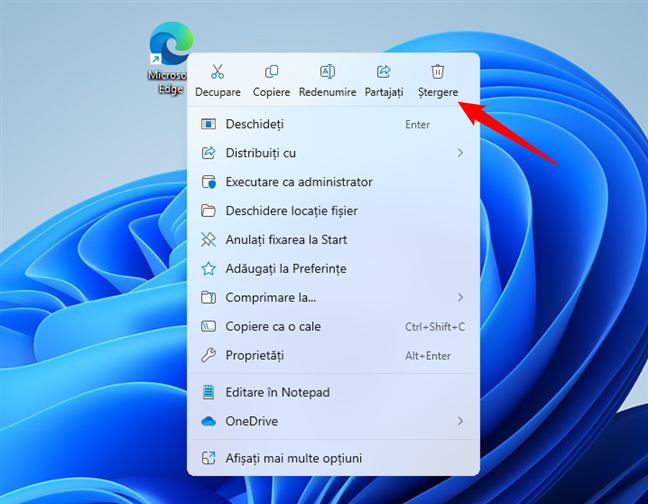Image resolution: width=648 pixels, height=504 pixels.
Task: Open the OneDrive menu entry
Action: pyautogui.click(x=333, y=421)
